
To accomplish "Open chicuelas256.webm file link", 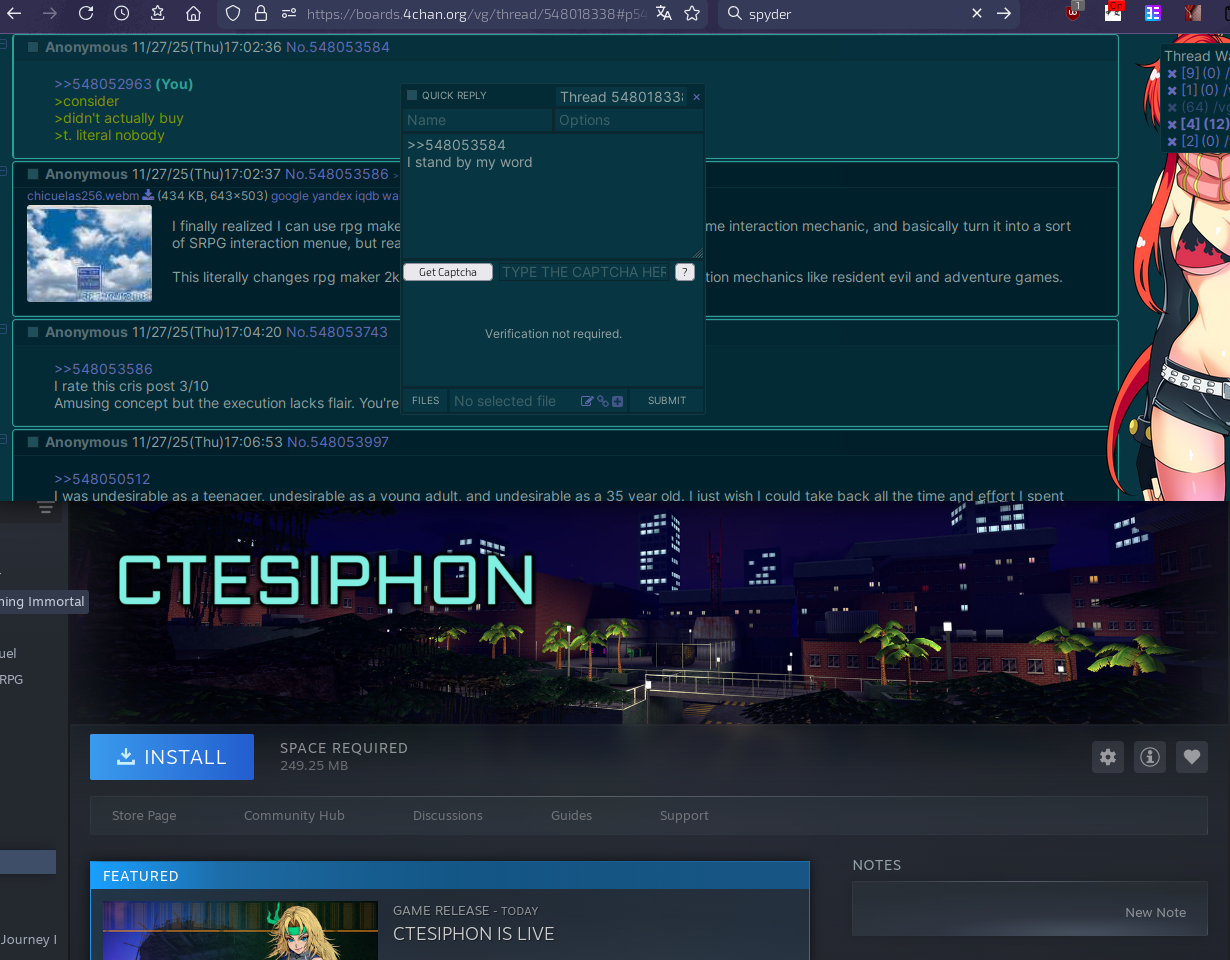I will [84, 195].
